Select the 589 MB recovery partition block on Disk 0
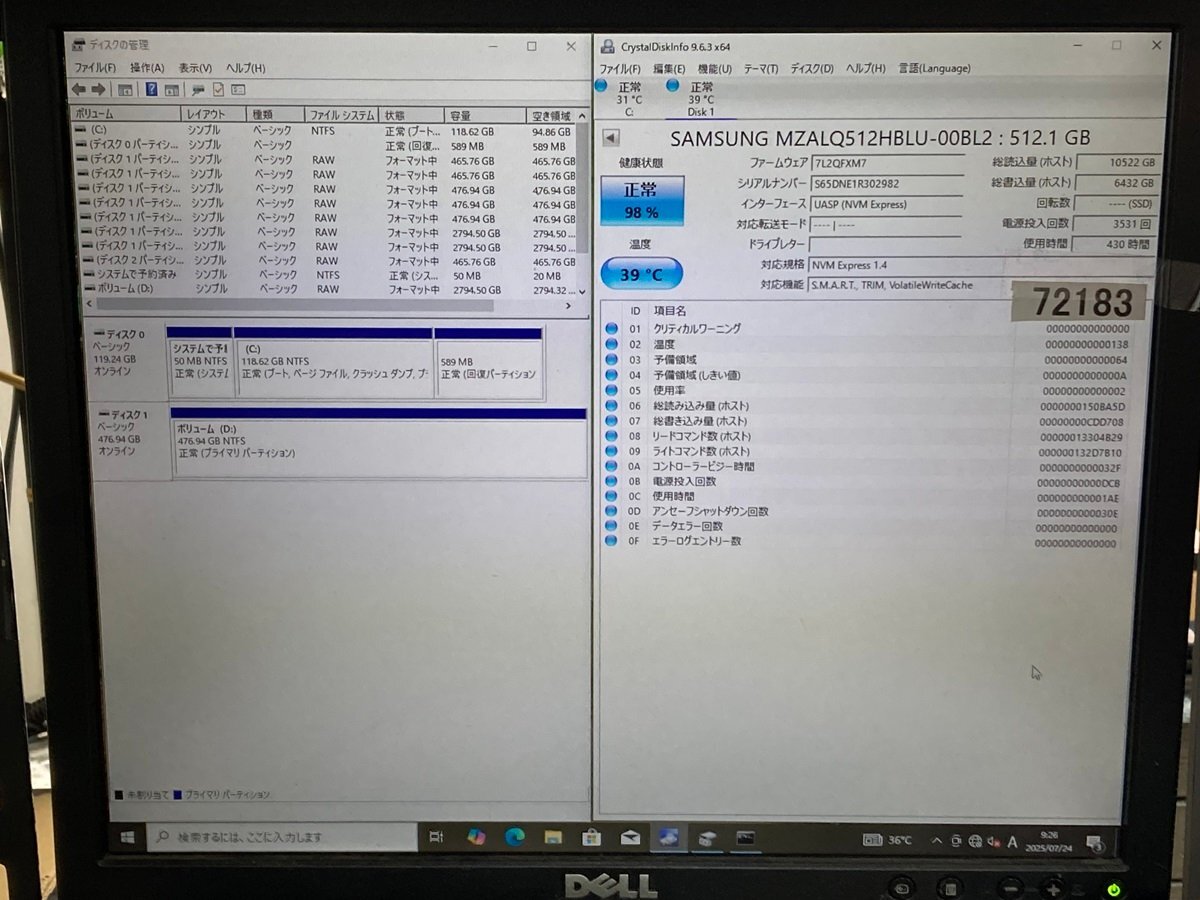1200x900 pixels. [489, 362]
